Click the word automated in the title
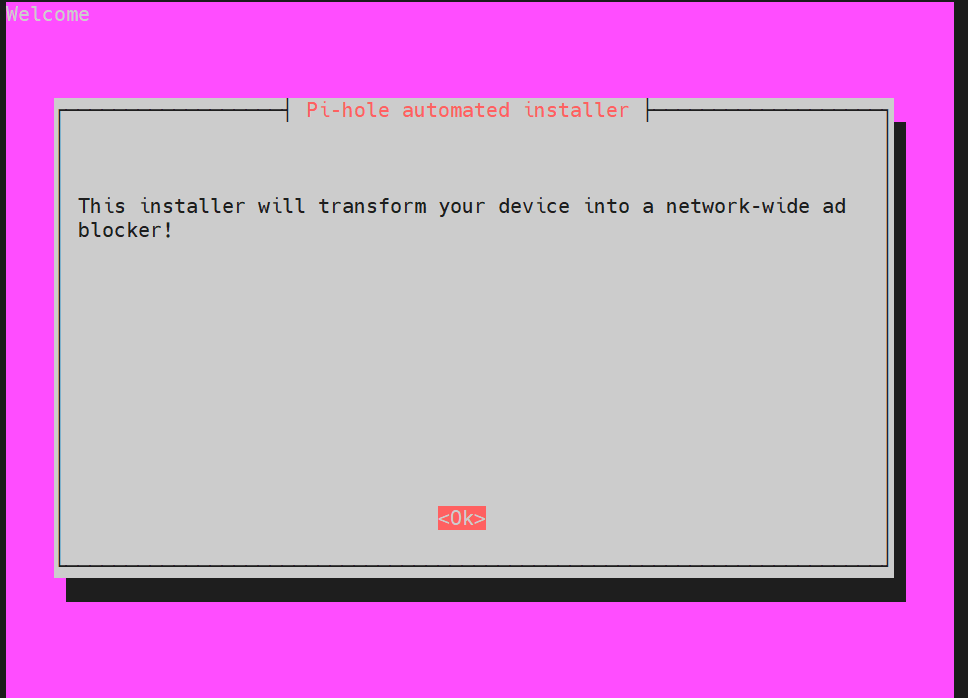Screen dimensions: 968x698 [456, 110]
